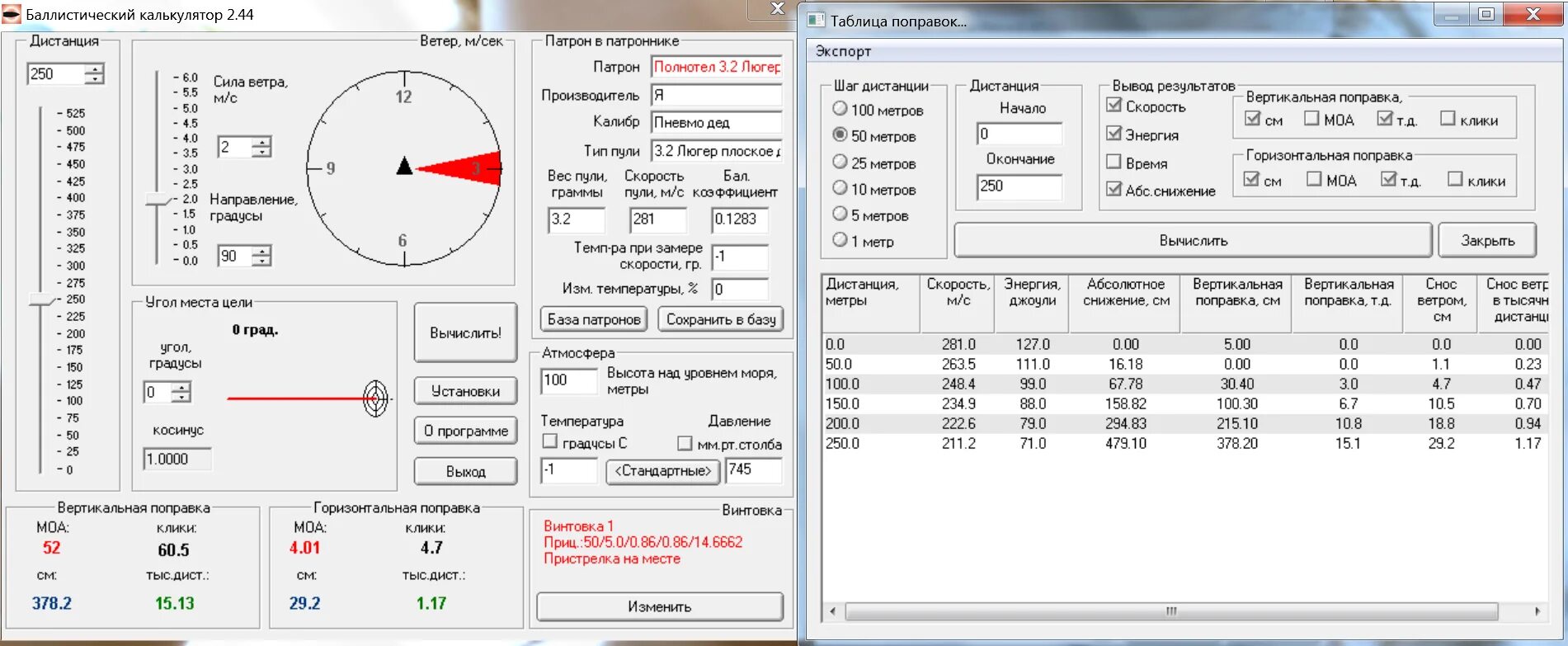Viewport: 1568px width, 646px height.
Task: Select the 10 метров step radio button
Action: (x=840, y=188)
